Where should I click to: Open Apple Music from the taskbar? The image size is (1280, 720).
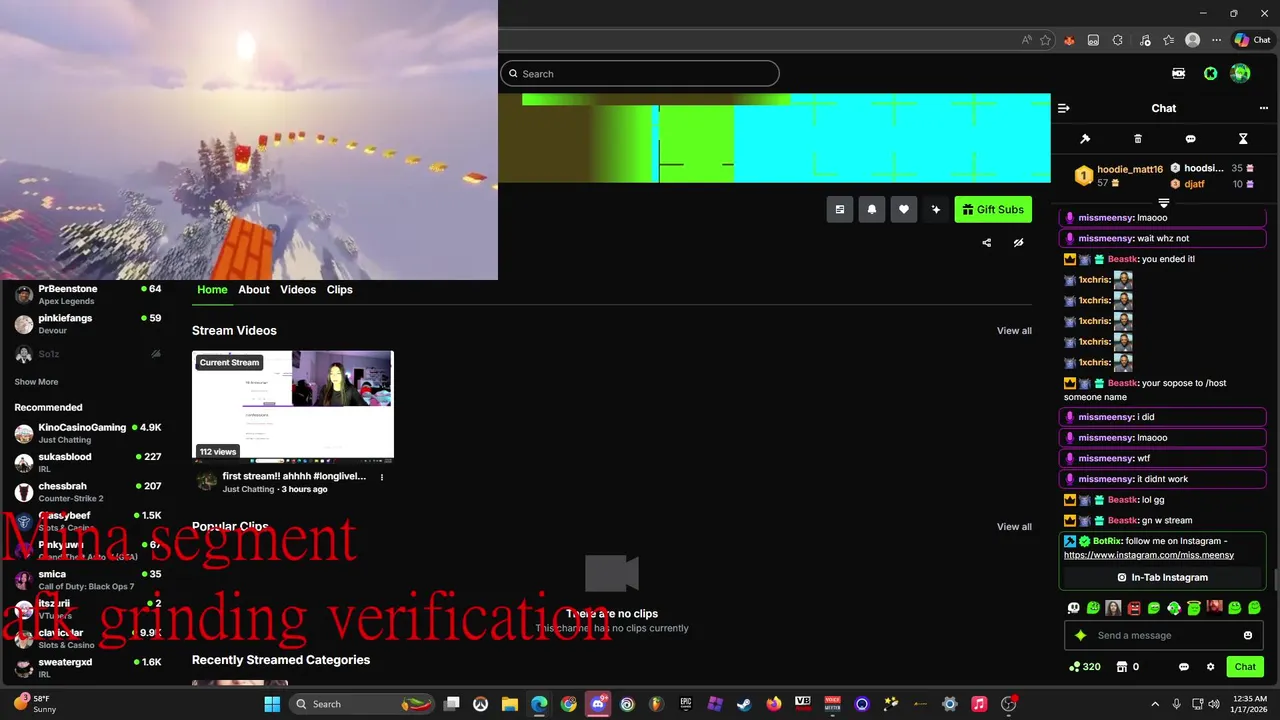tap(979, 704)
